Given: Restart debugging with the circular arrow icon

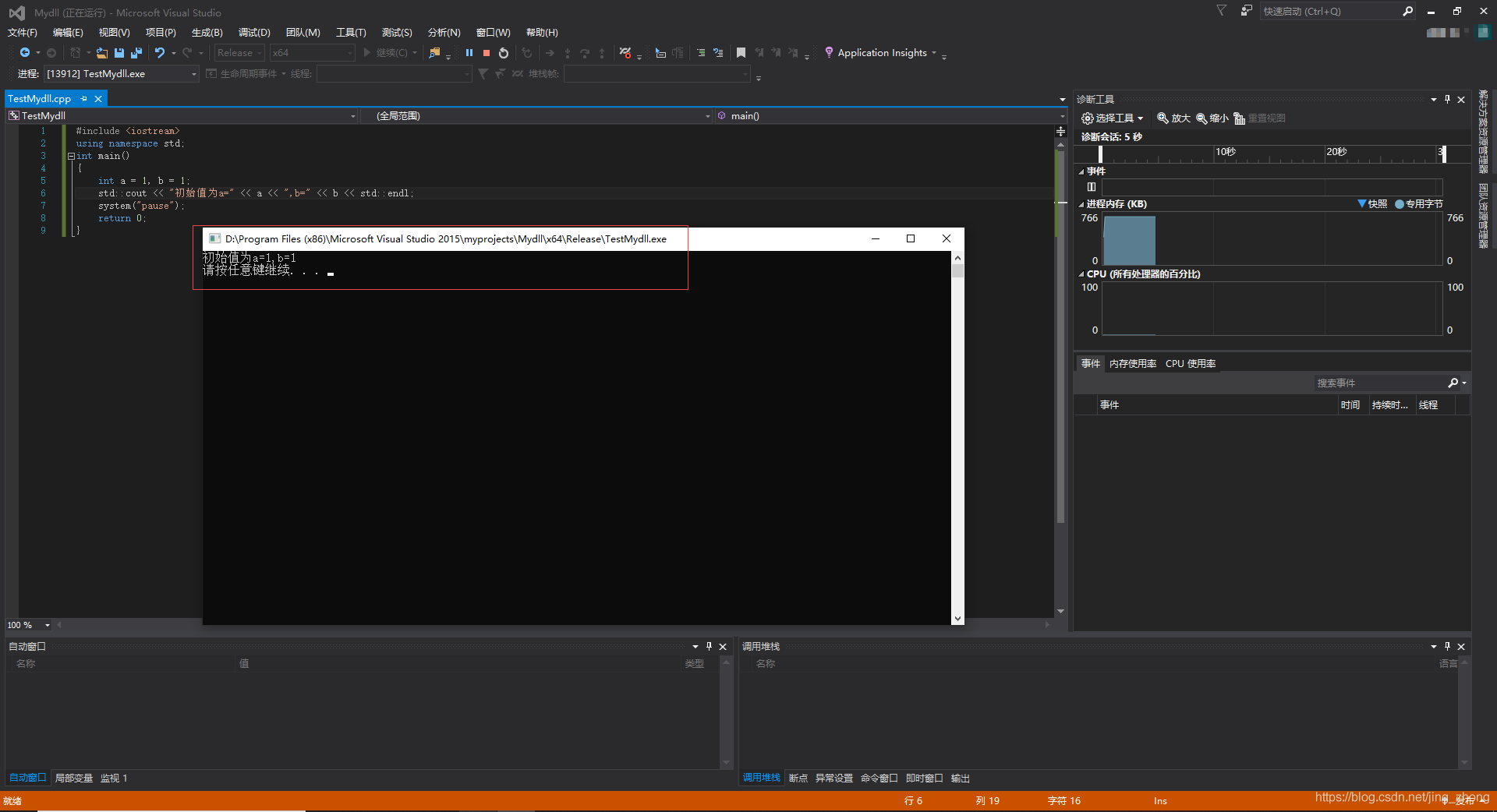Looking at the screenshot, I should (504, 53).
